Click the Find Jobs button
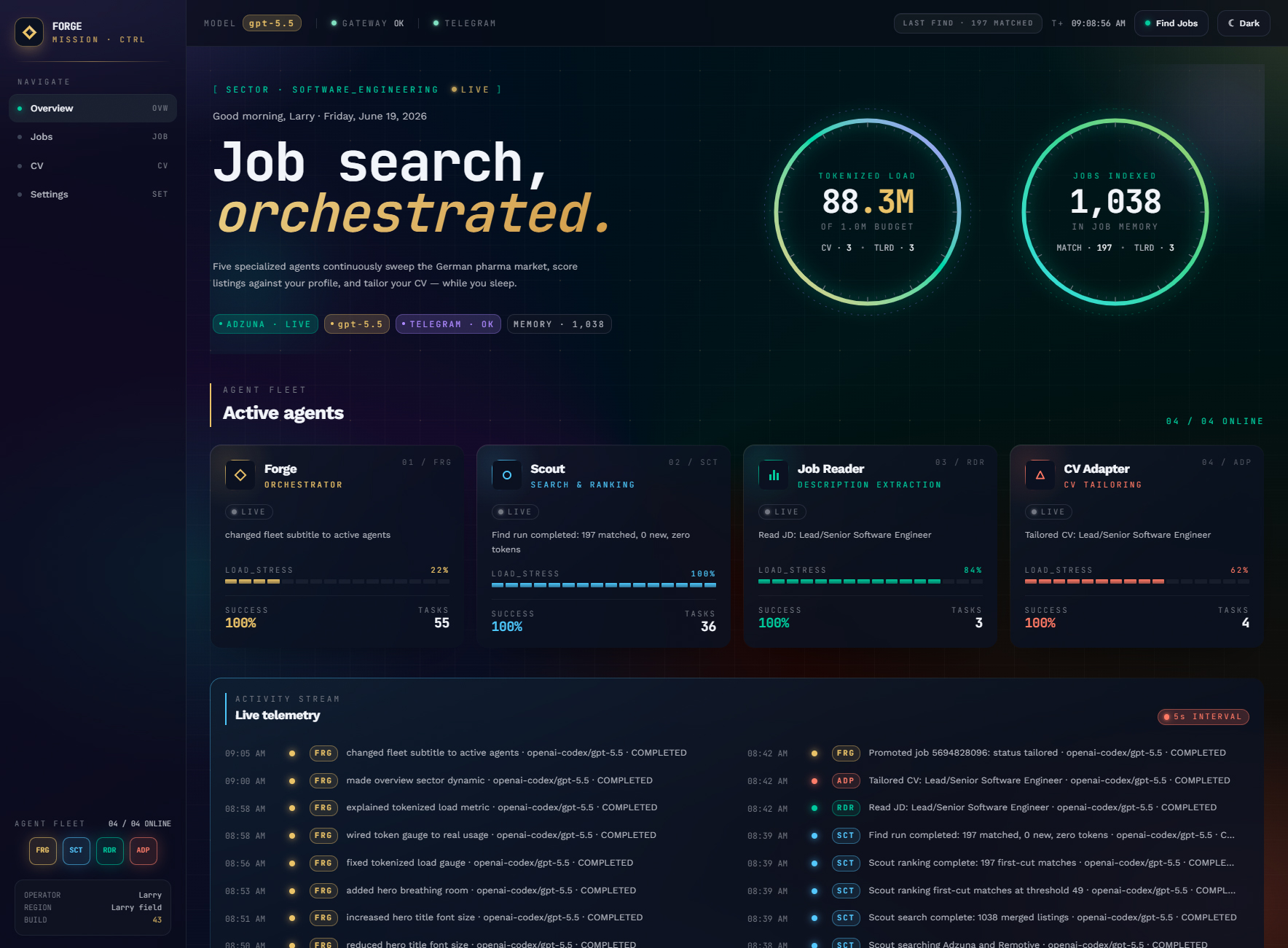Image resolution: width=1288 pixels, height=948 pixels. coord(1171,23)
